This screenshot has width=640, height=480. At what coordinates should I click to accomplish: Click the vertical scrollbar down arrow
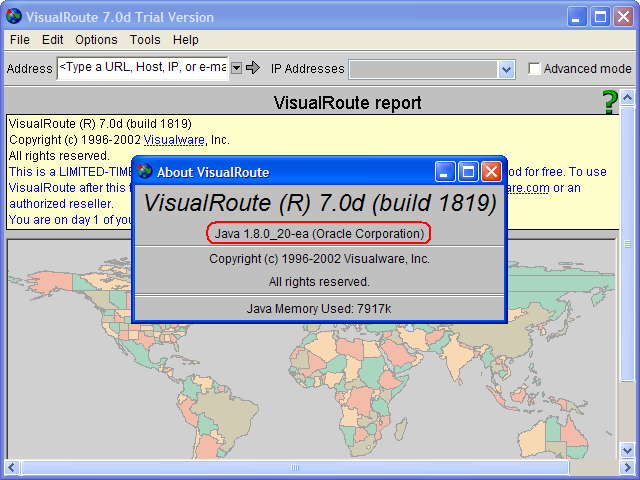pyautogui.click(x=627, y=450)
